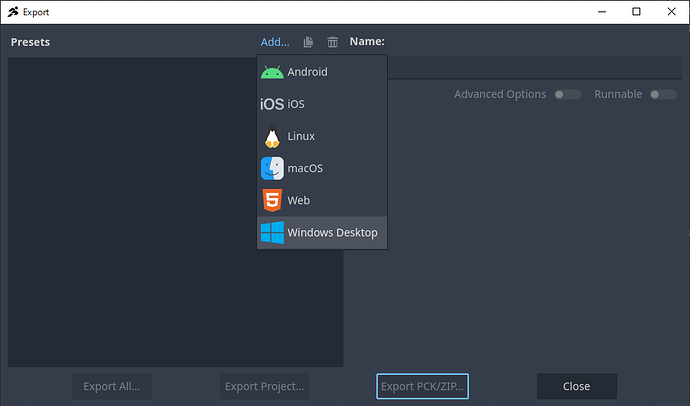Click the macOS Finder icon
The height and width of the screenshot is (406, 690).
(272, 168)
